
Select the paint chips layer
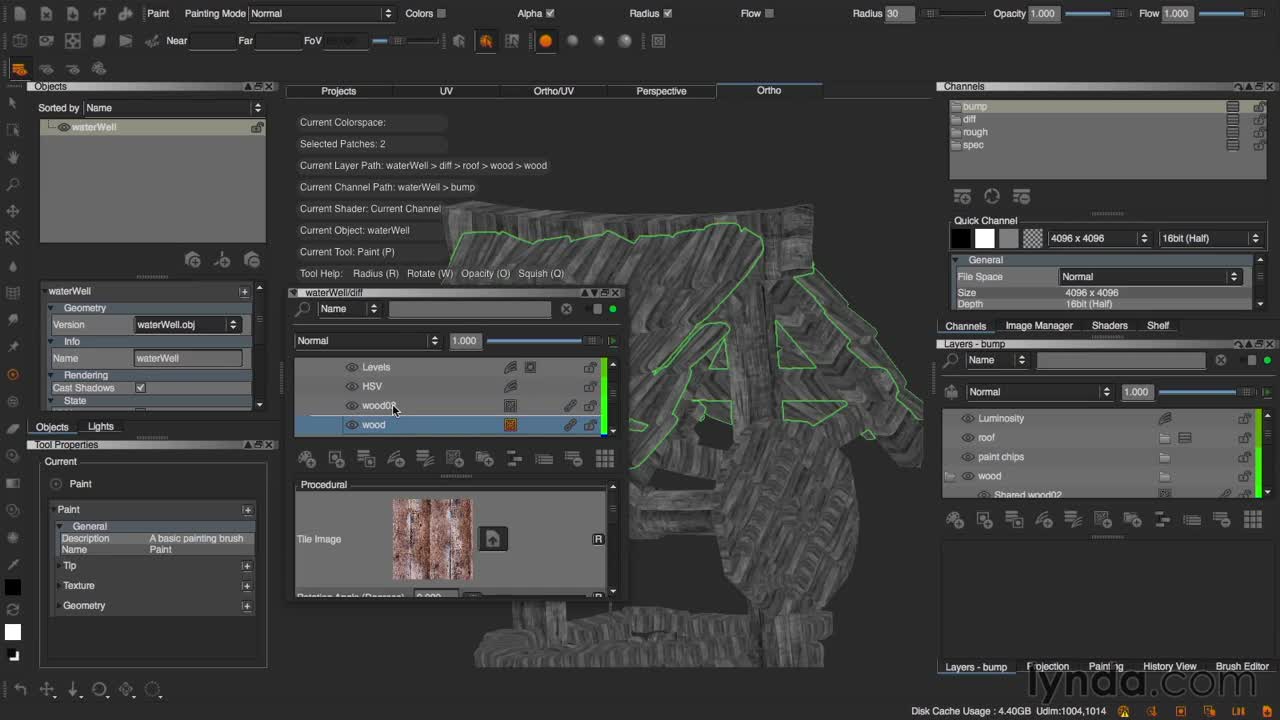1001,457
